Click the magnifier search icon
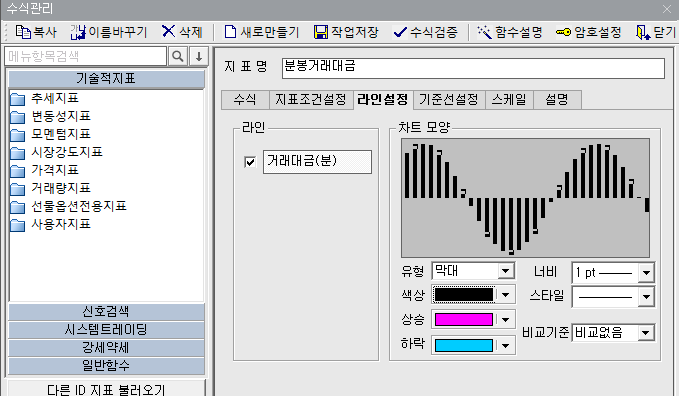This screenshot has height=396, width=679. click(178, 56)
